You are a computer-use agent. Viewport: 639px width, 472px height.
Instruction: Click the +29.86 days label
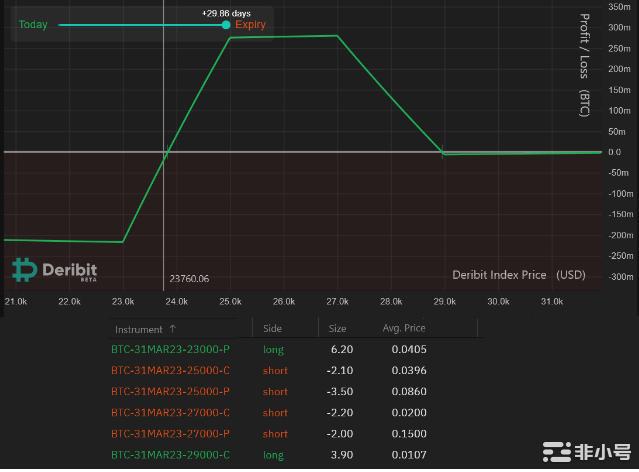(x=225, y=13)
